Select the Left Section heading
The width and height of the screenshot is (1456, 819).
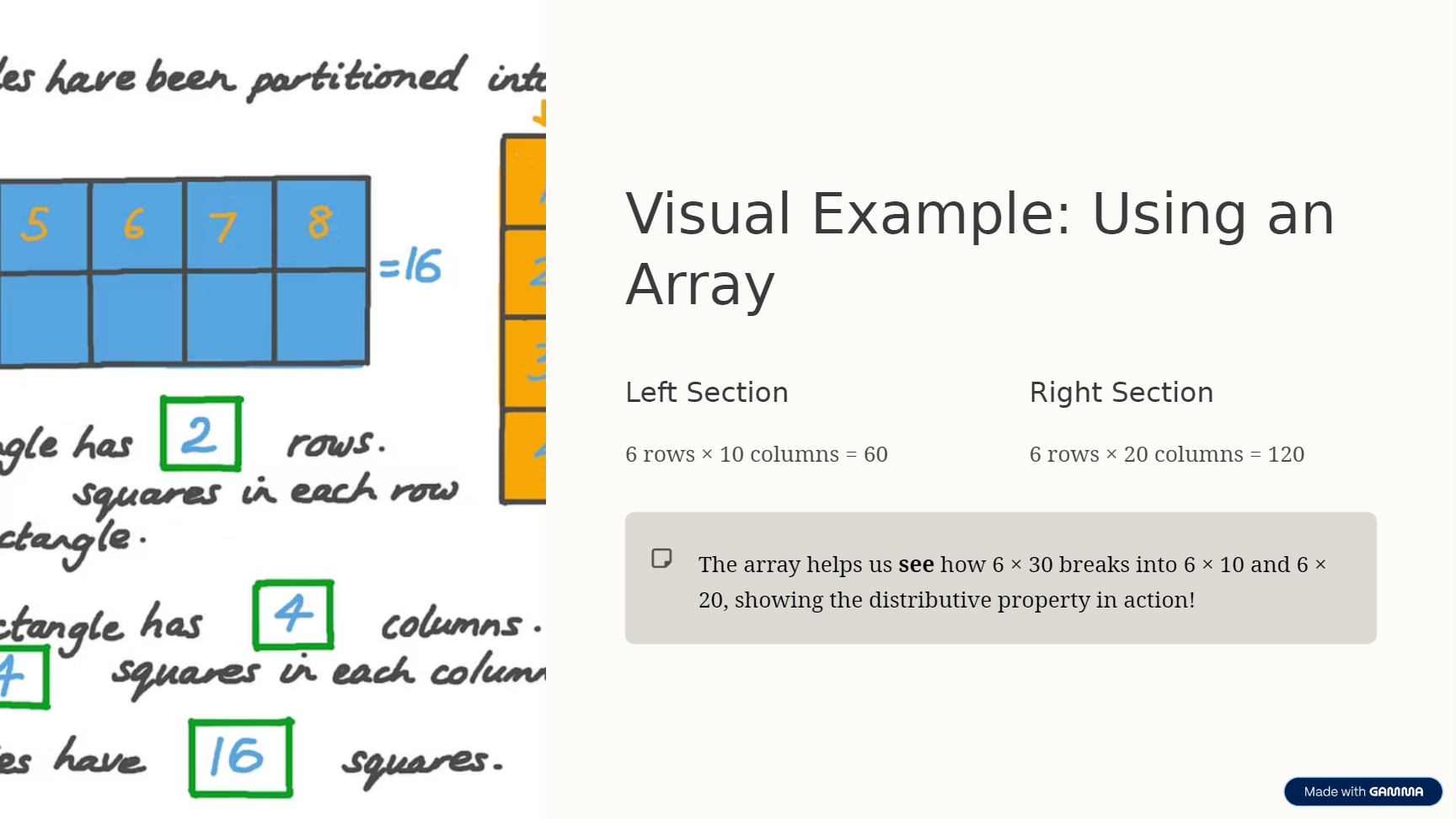(x=706, y=393)
